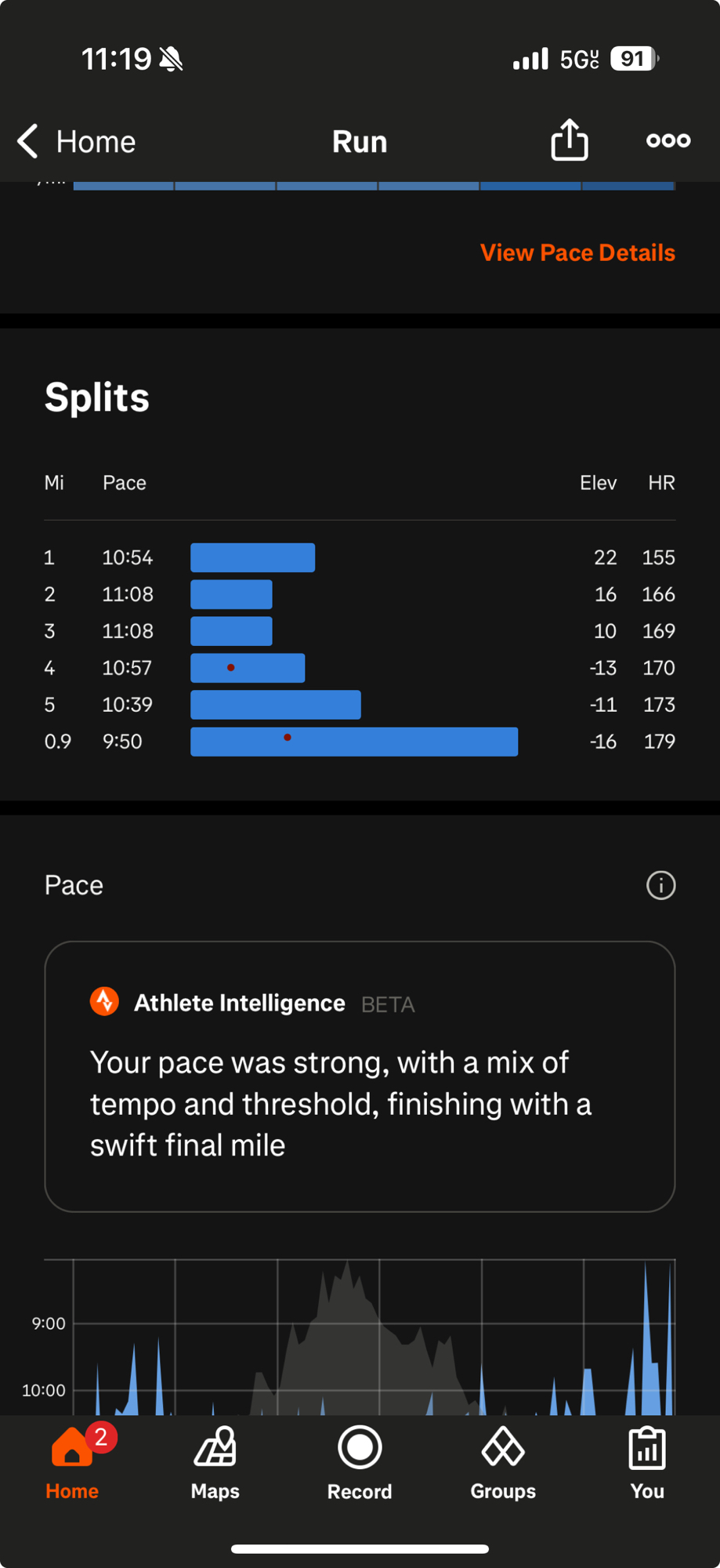This screenshot has width=720, height=1568.
Task: Switch to the You tab
Action: coord(647,1462)
